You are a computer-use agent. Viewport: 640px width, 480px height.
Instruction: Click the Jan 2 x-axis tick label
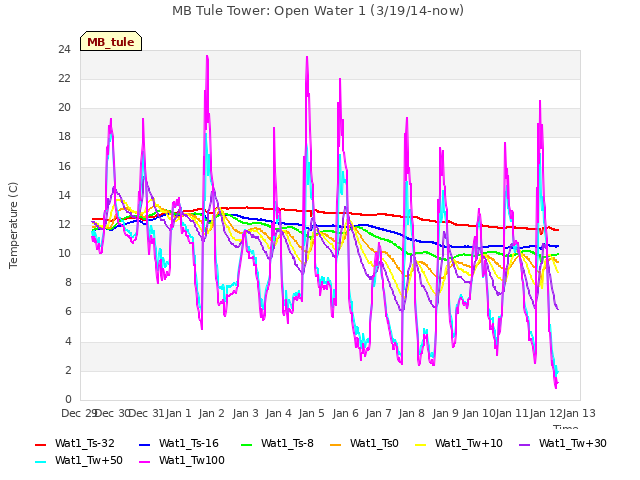click(x=212, y=413)
